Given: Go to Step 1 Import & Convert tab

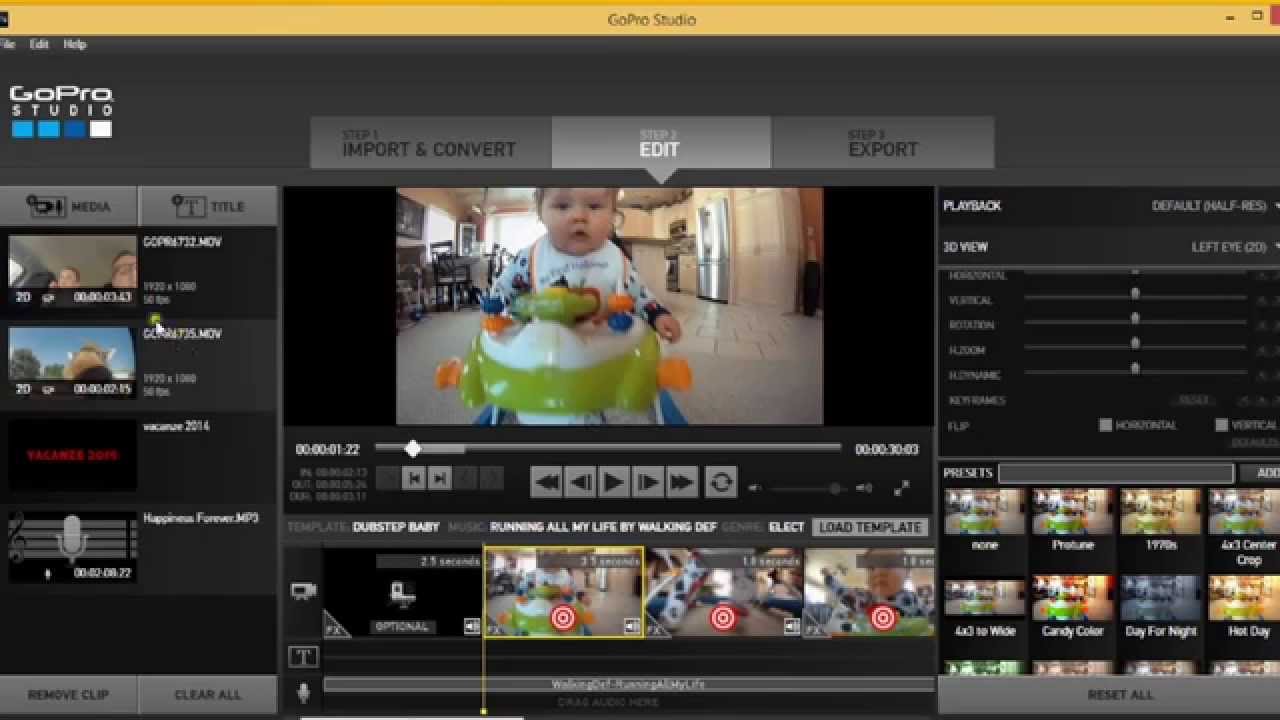Looking at the screenshot, I should point(430,143).
